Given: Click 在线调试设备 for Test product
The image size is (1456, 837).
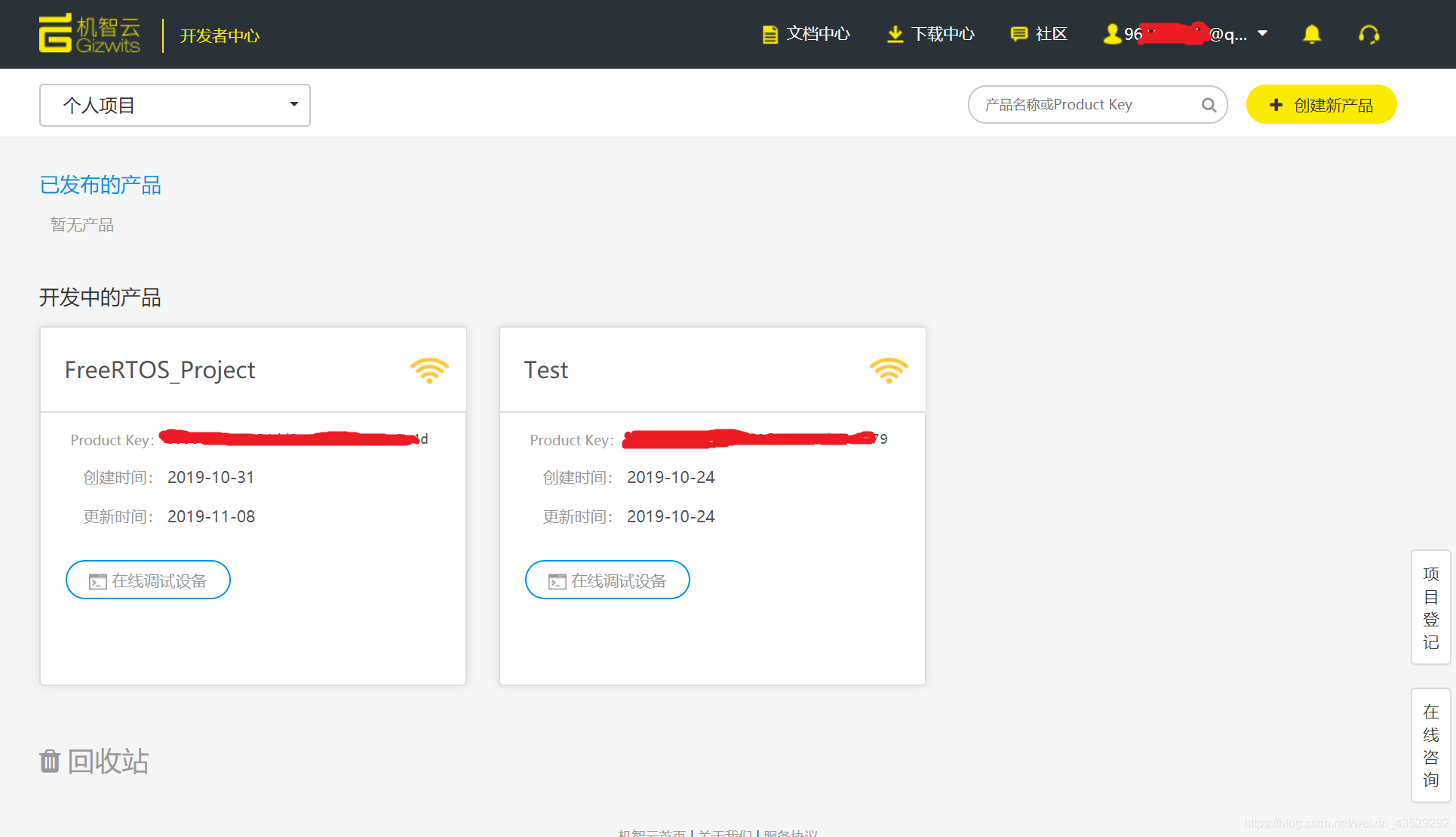Looking at the screenshot, I should tap(607, 580).
